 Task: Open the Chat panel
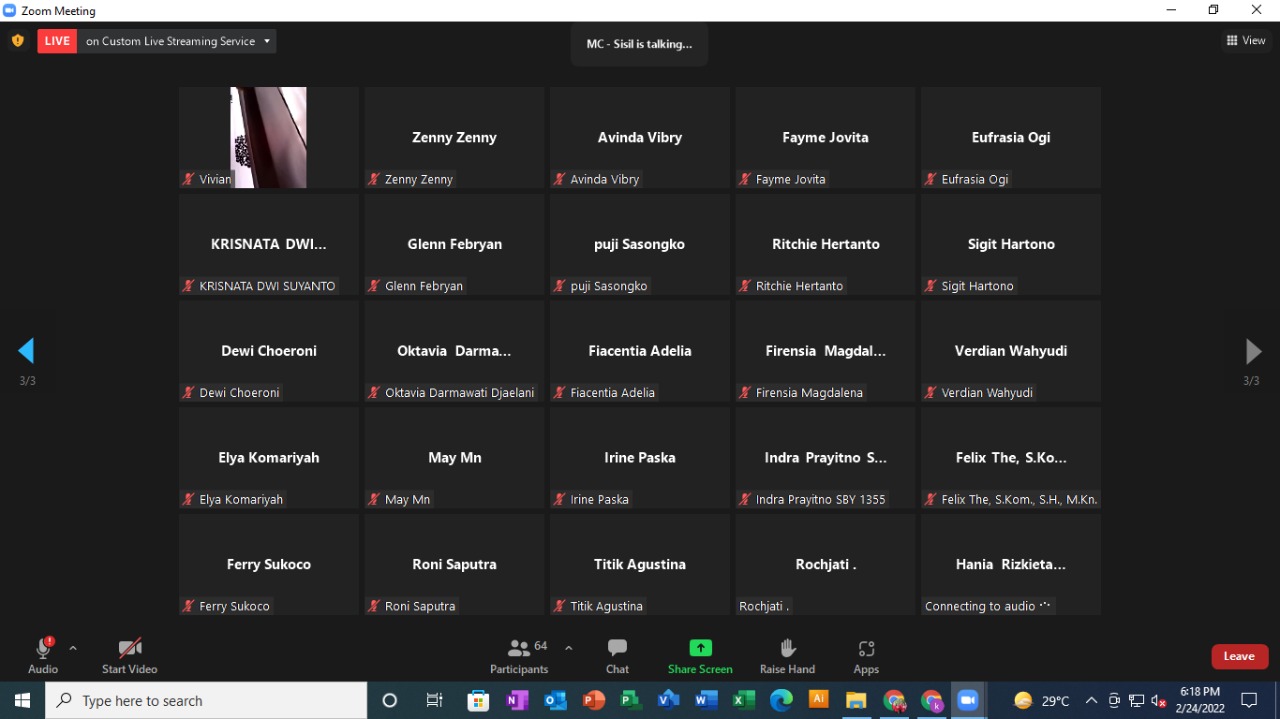pos(617,648)
